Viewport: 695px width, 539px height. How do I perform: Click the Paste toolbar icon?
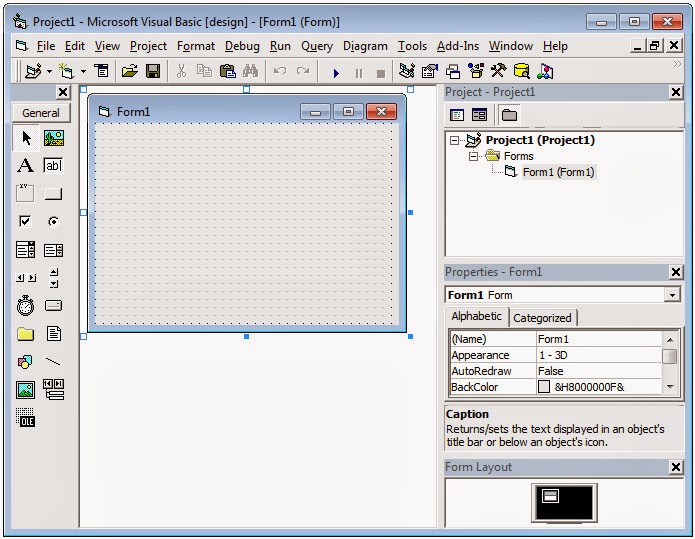point(227,71)
